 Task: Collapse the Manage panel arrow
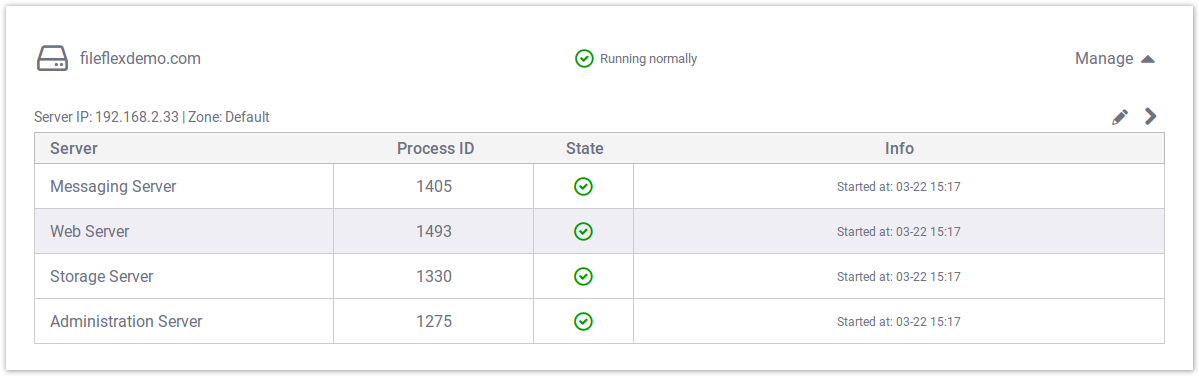(x=1147, y=59)
